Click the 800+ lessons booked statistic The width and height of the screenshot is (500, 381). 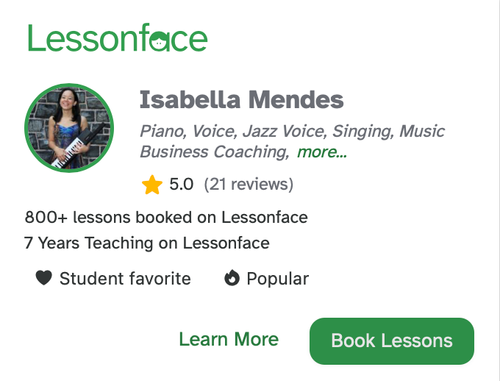(166, 217)
